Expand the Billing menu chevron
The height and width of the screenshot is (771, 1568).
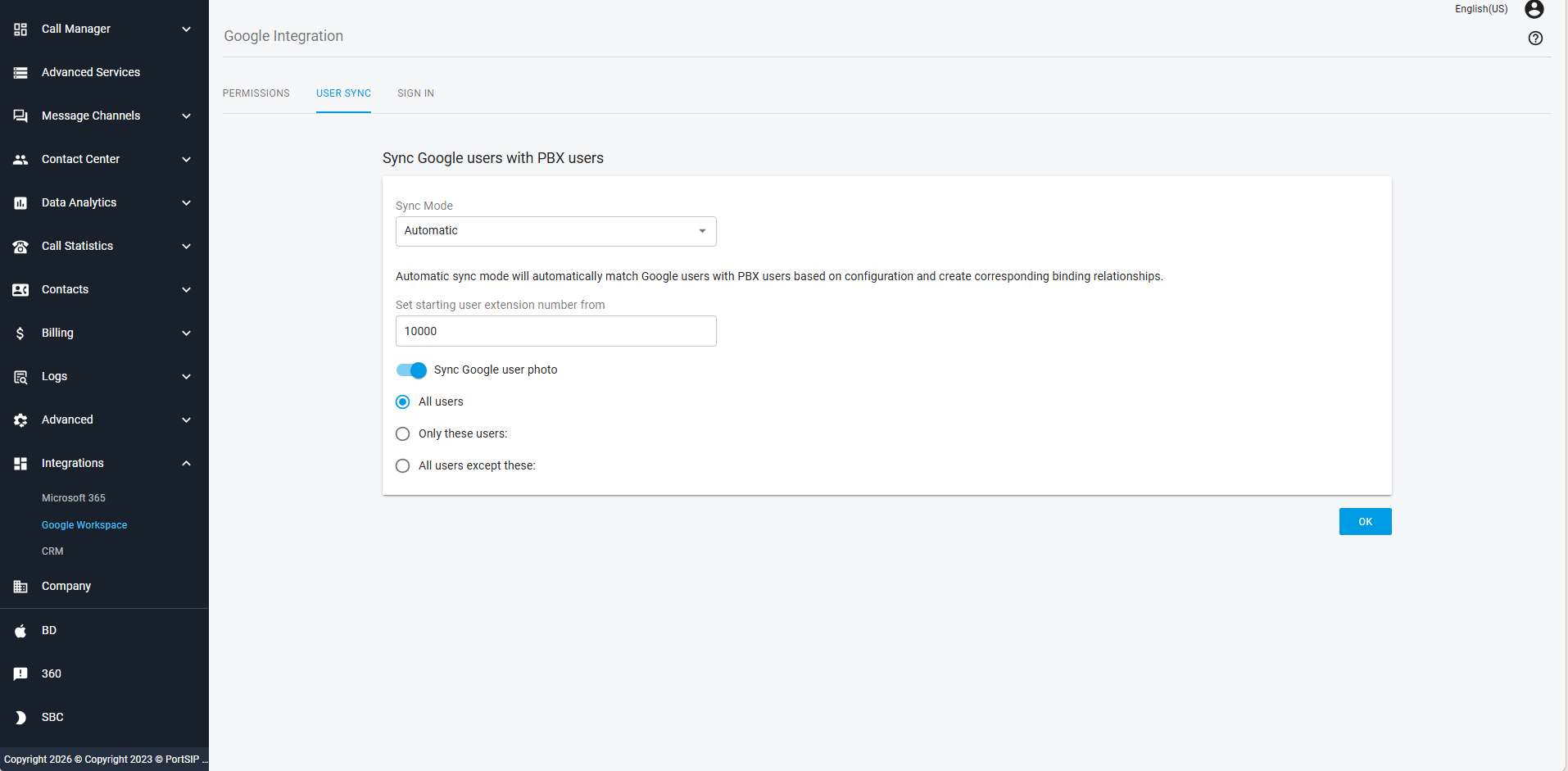point(186,333)
